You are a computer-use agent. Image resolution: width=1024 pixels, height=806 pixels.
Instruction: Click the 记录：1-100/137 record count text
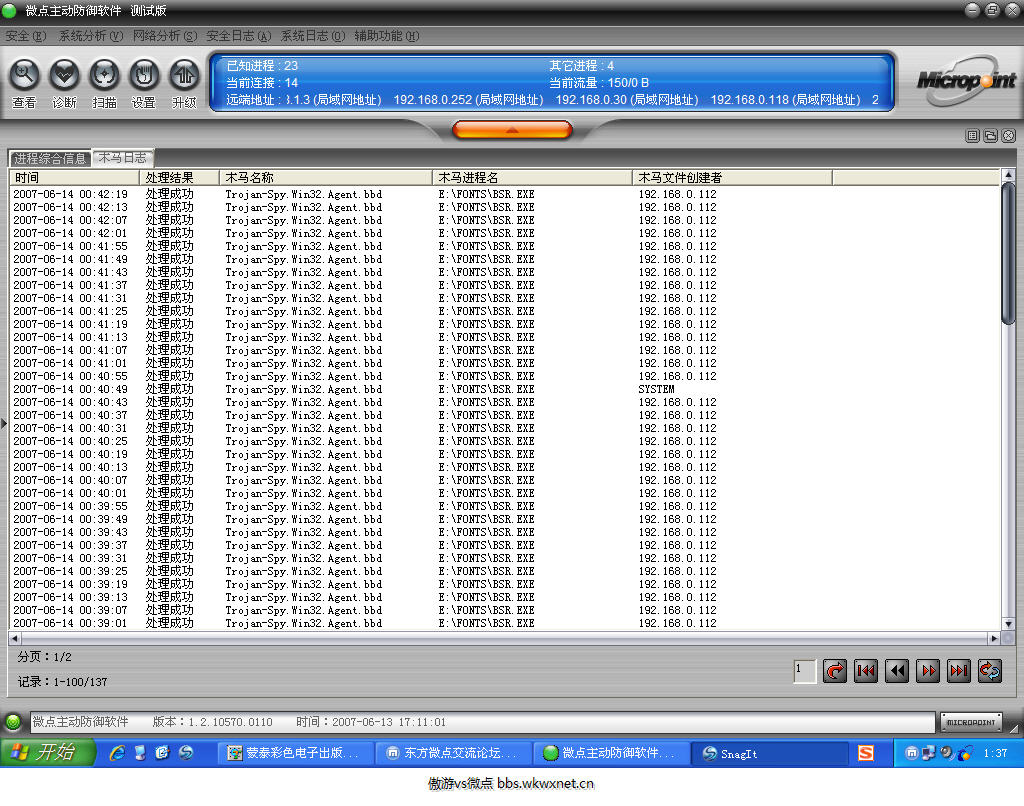(62, 682)
